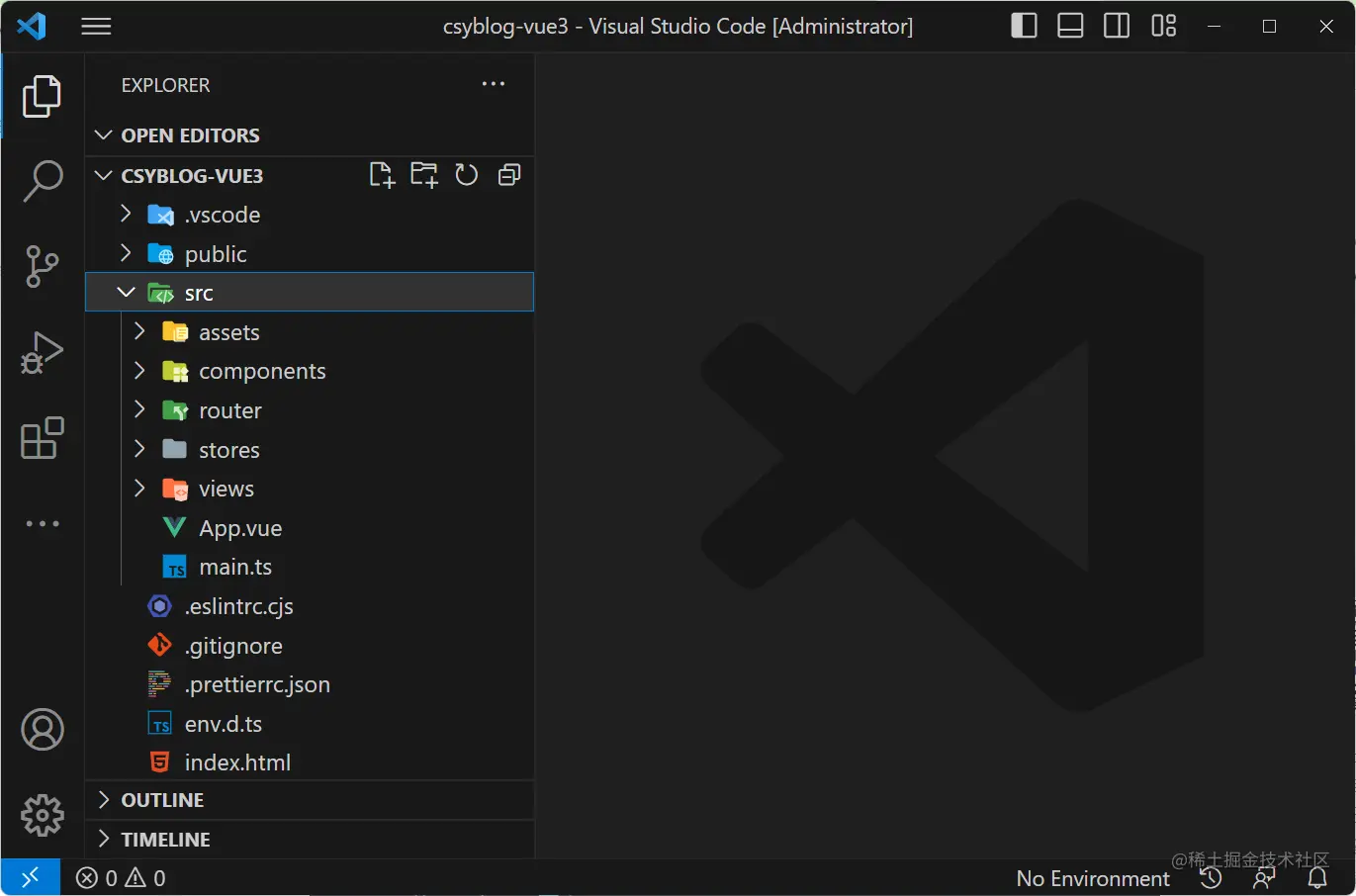Collapse the src folder
The image size is (1356, 896).
click(126, 292)
